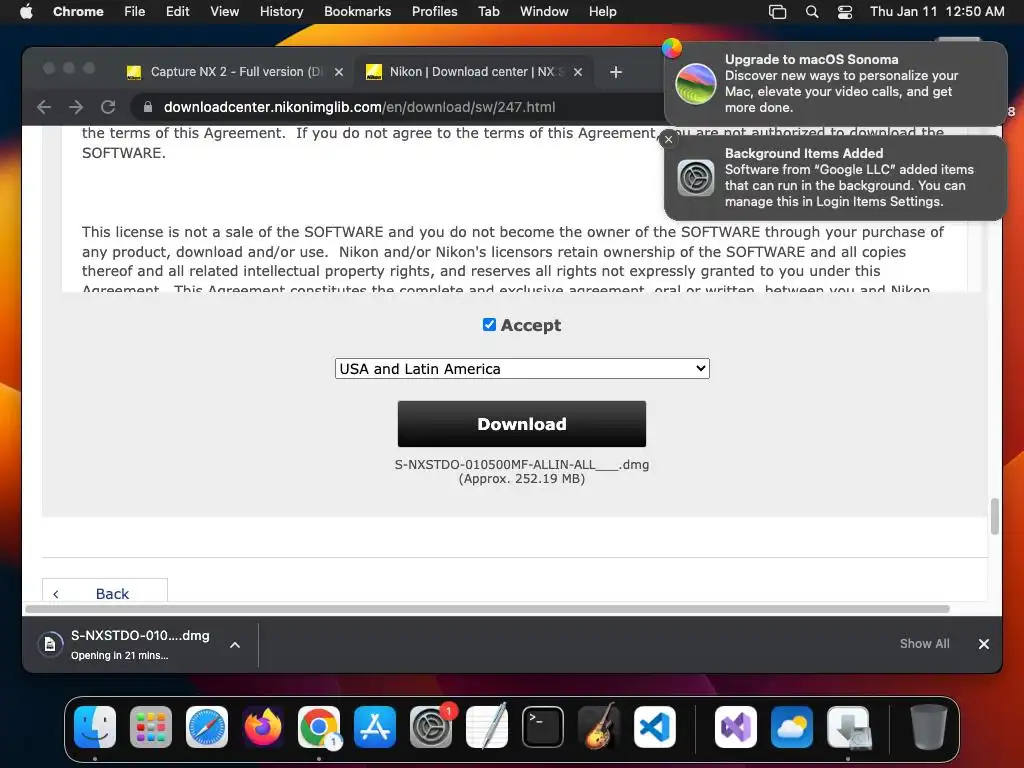Screen dimensions: 1024x768
Task: Switch to Nikon Download center tab
Action: click(x=472, y=72)
